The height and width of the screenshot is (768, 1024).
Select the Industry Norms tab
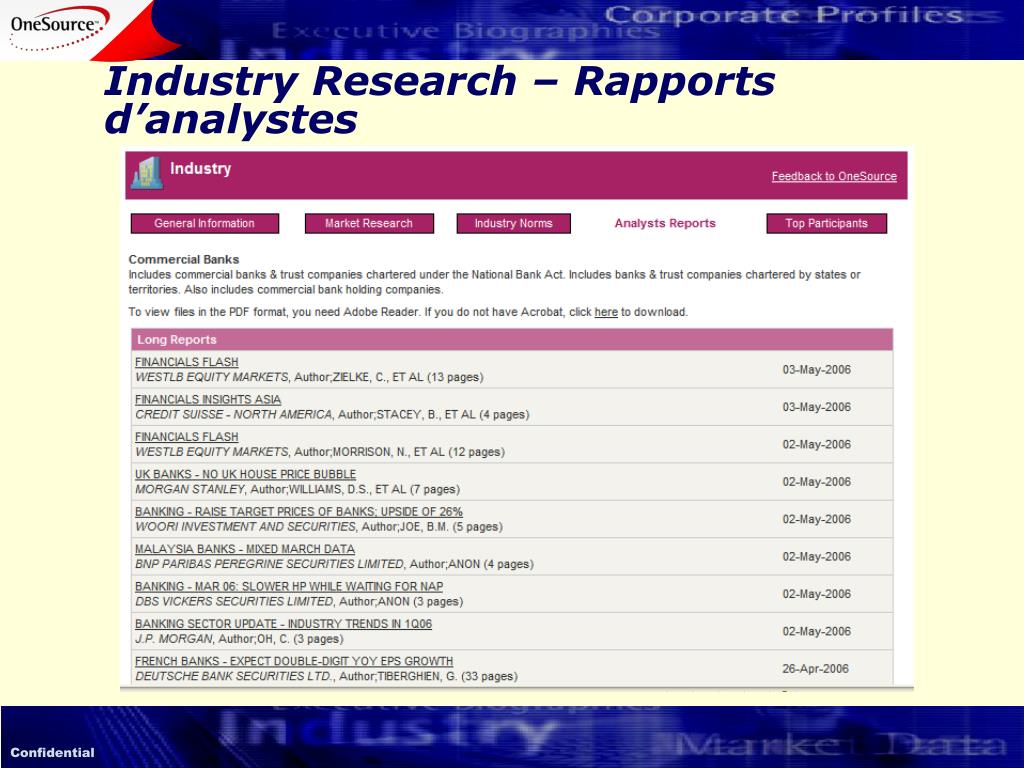(x=513, y=223)
